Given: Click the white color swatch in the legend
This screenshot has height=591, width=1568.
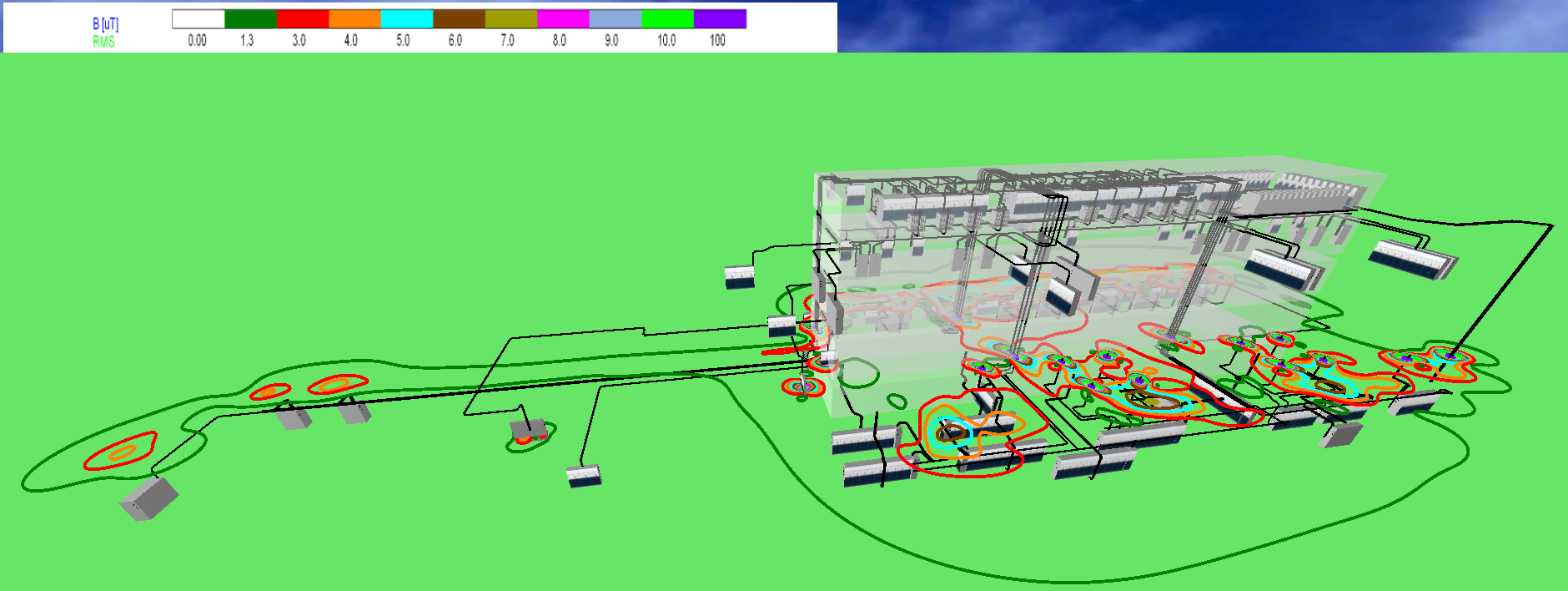Looking at the screenshot, I should (x=199, y=19).
